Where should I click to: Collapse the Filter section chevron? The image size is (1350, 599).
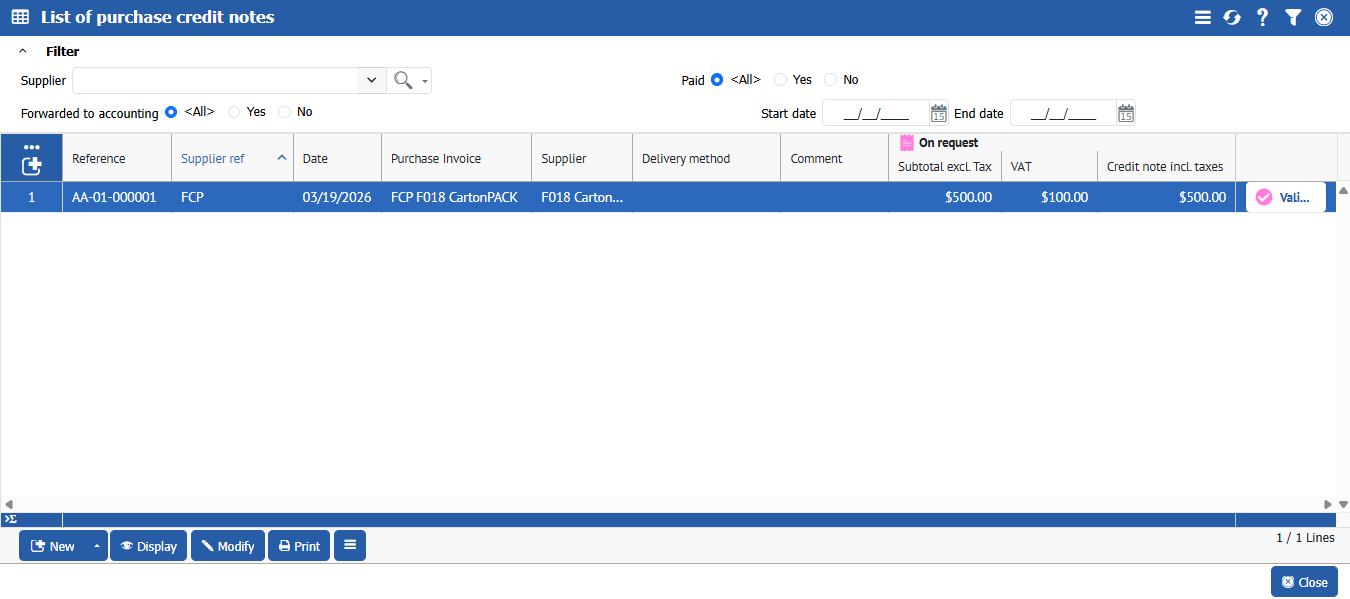(23, 51)
